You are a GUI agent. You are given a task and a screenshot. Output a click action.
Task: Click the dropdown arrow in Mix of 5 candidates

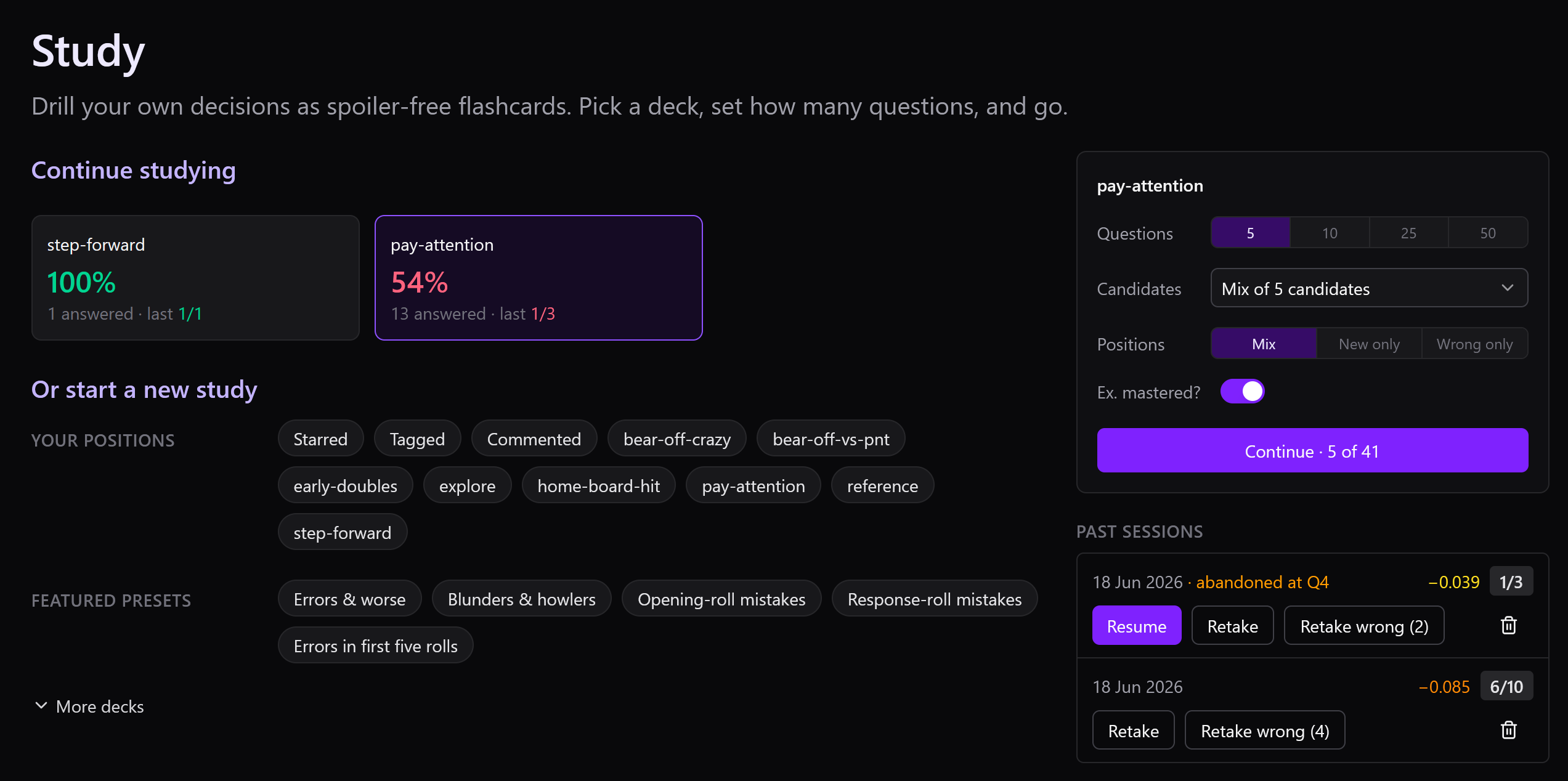[1507, 288]
